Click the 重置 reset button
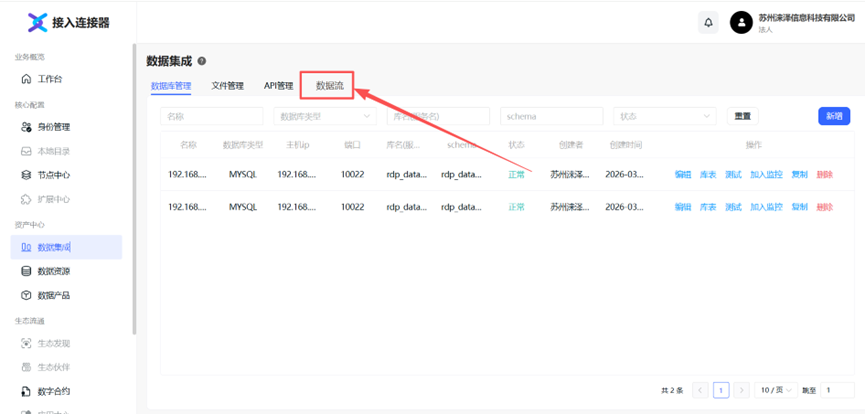The height and width of the screenshot is (414, 865). point(742,116)
